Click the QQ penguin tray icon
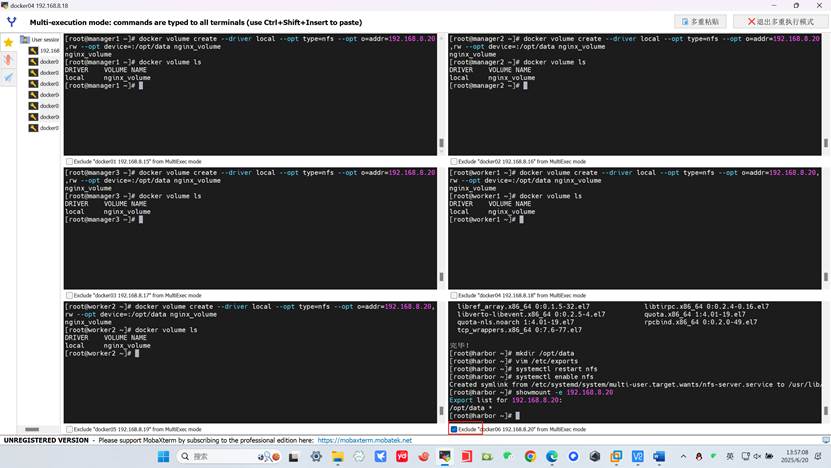The height and width of the screenshot is (468, 831). 699,456
